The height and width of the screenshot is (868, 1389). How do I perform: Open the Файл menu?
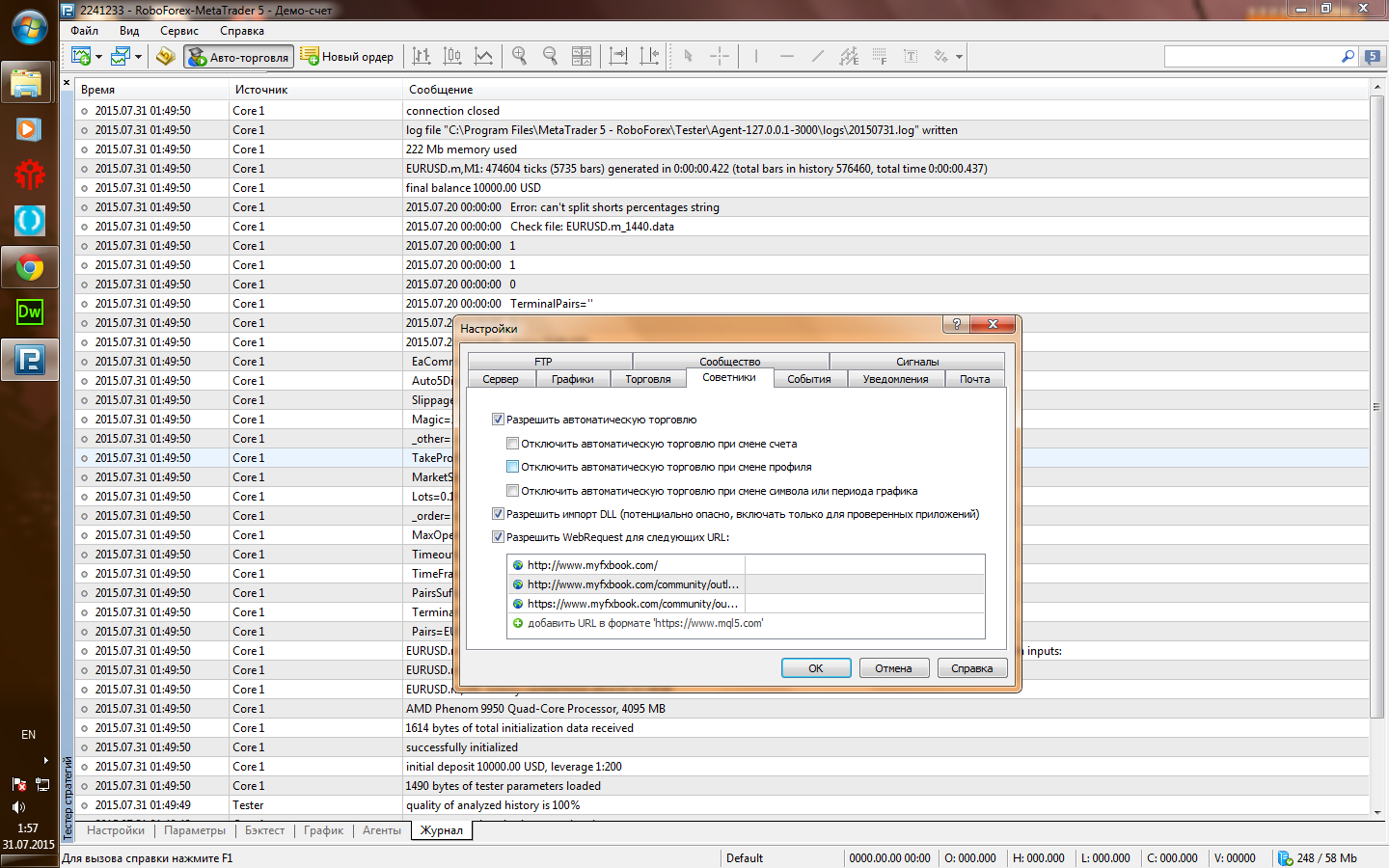click(x=84, y=31)
